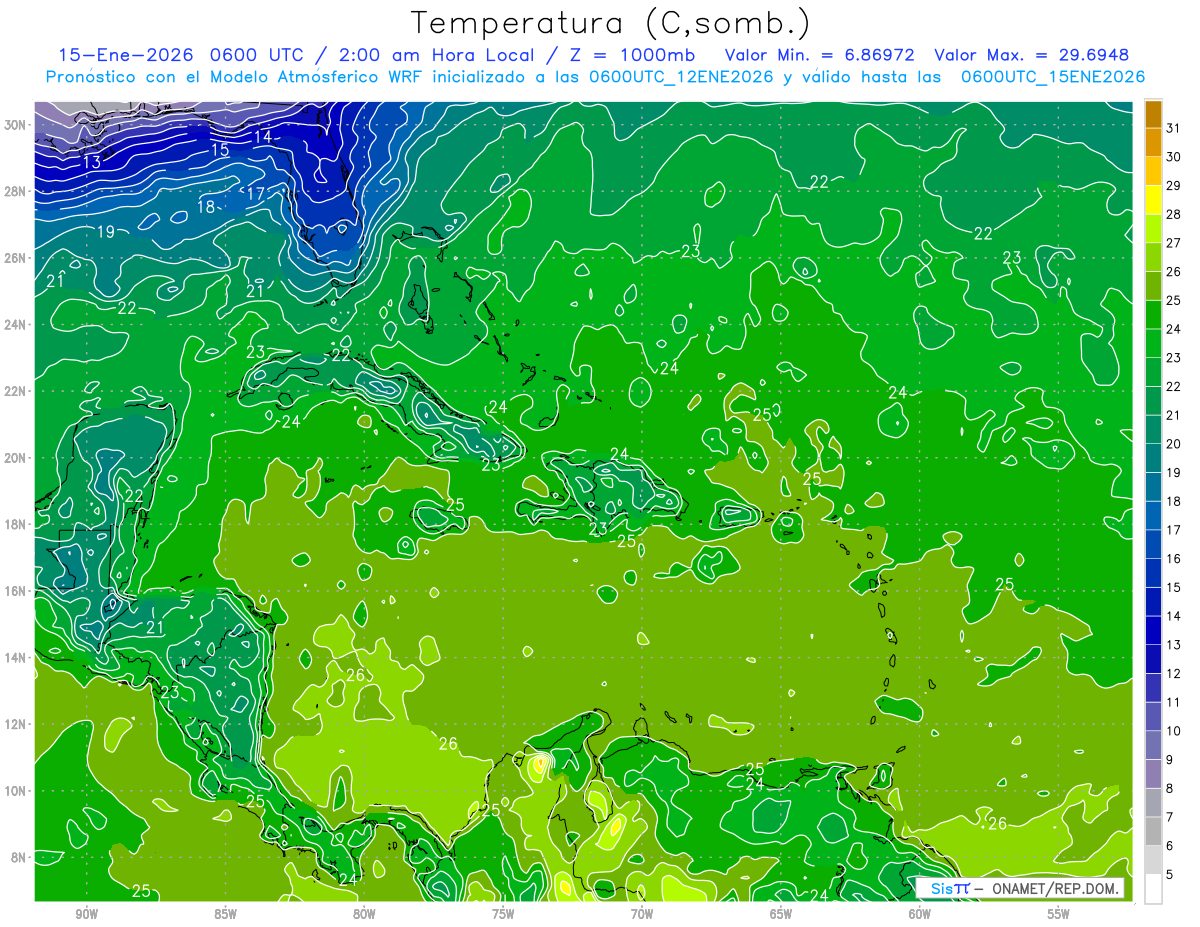The width and height of the screenshot is (1200, 927).
Task: Click the brown-orange swatch above 31 in the legend
Action: [1153, 113]
